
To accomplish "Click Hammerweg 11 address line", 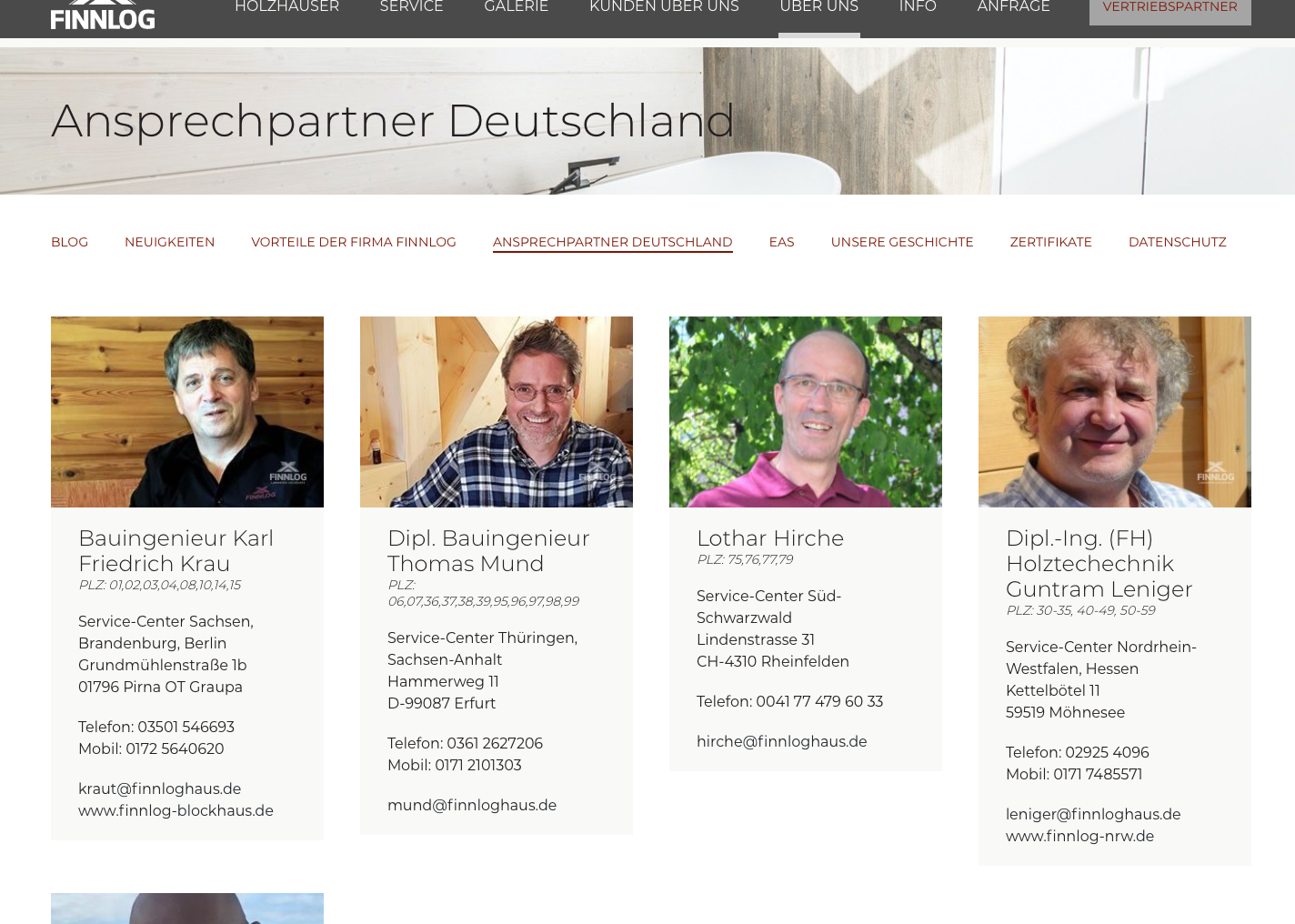I will pos(443,681).
